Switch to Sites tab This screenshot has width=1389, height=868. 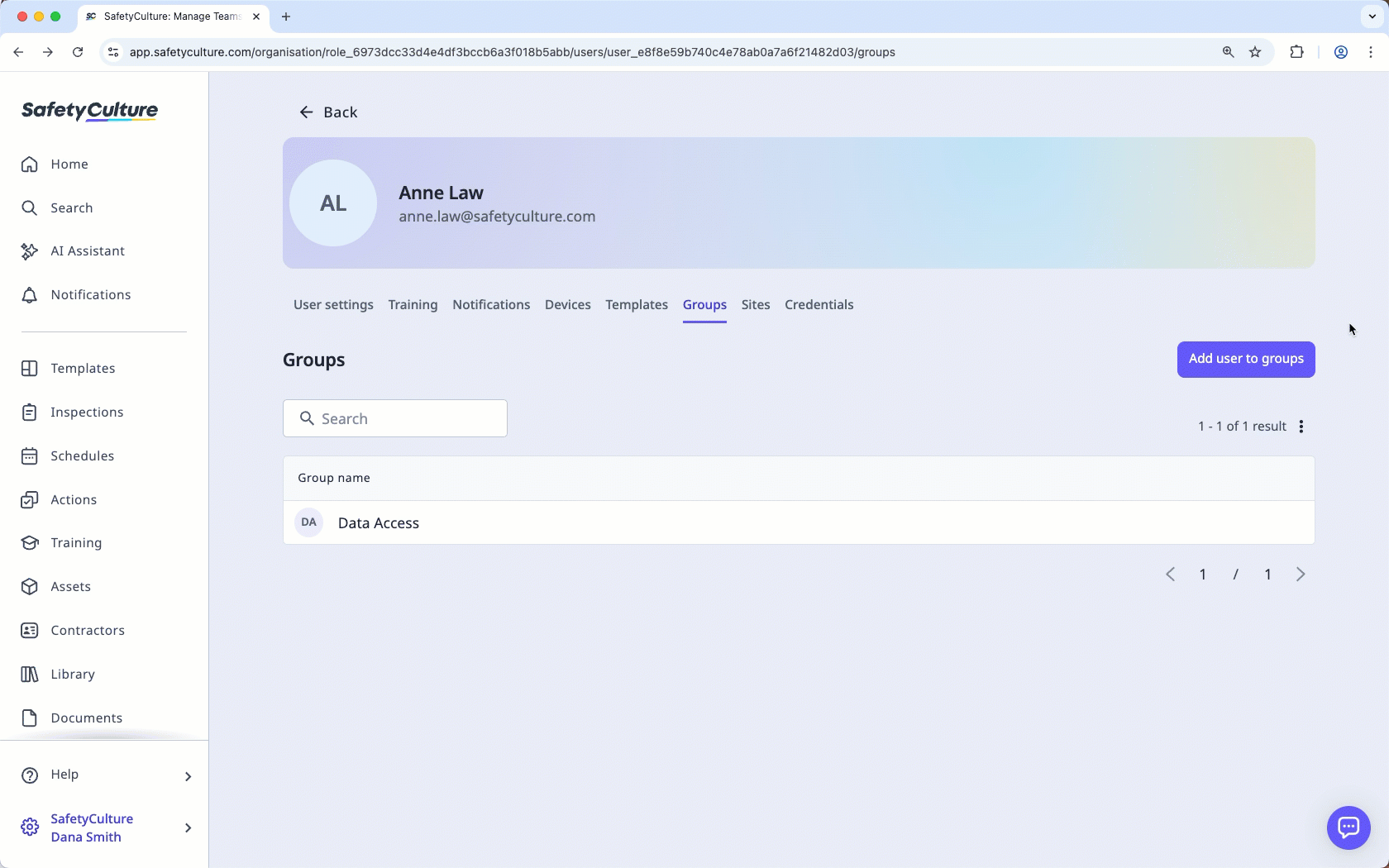pyautogui.click(x=756, y=305)
